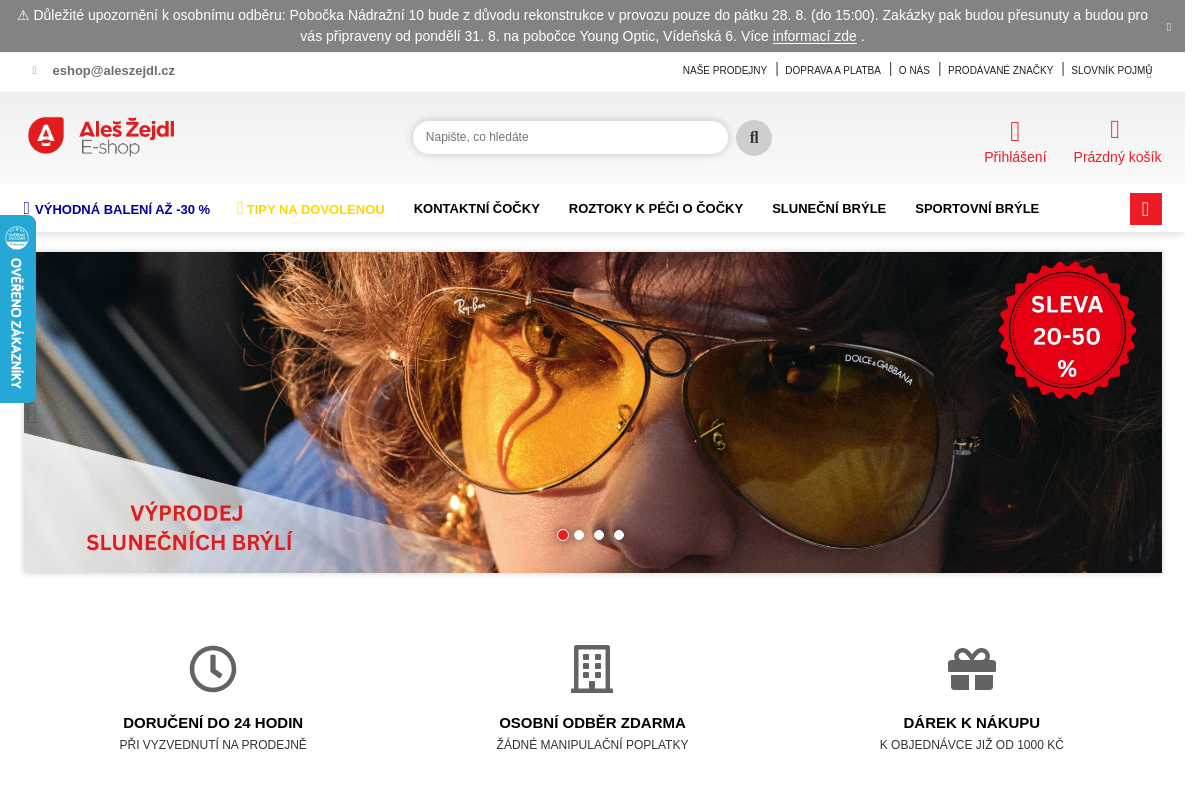Open the Prázdný košík cart

coord(1117,142)
